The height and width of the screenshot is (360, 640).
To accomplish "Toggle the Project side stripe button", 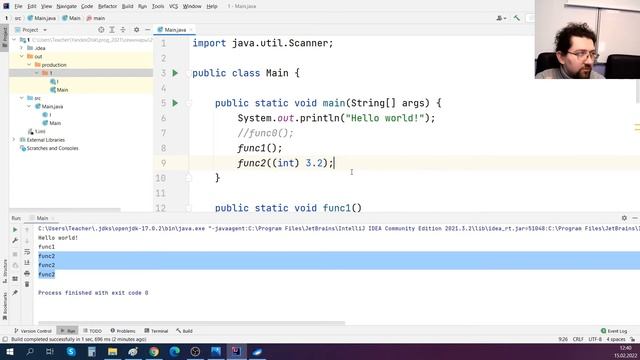I will point(4,38).
